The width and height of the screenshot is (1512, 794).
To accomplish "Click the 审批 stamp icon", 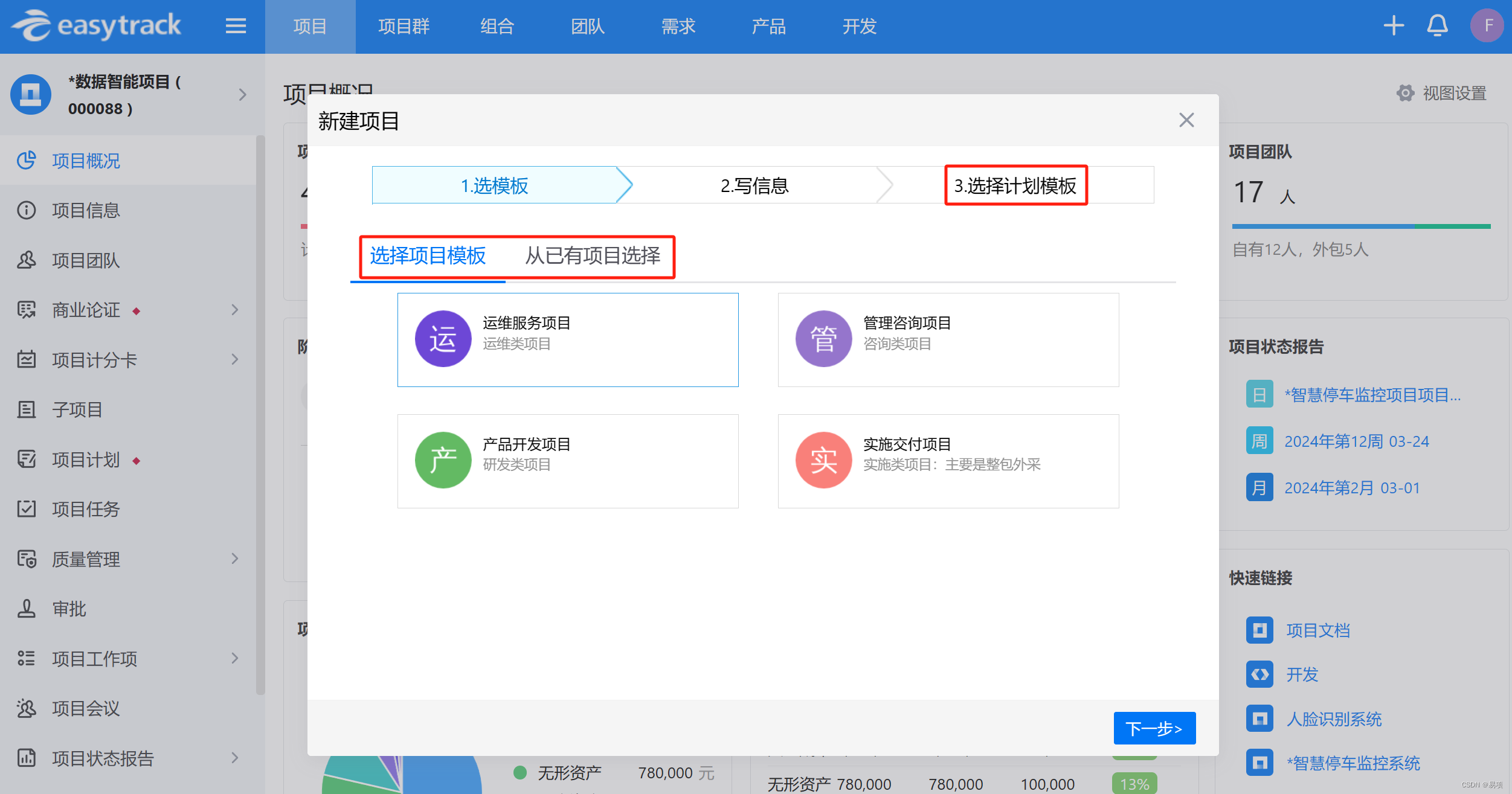I will (x=27, y=609).
